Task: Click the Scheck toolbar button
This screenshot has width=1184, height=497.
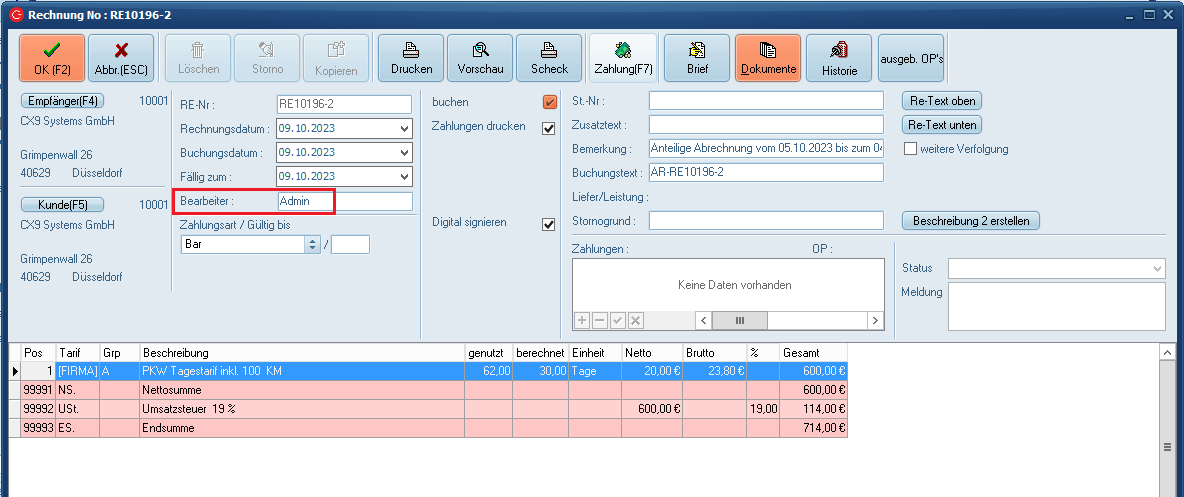Action: pyautogui.click(x=549, y=58)
